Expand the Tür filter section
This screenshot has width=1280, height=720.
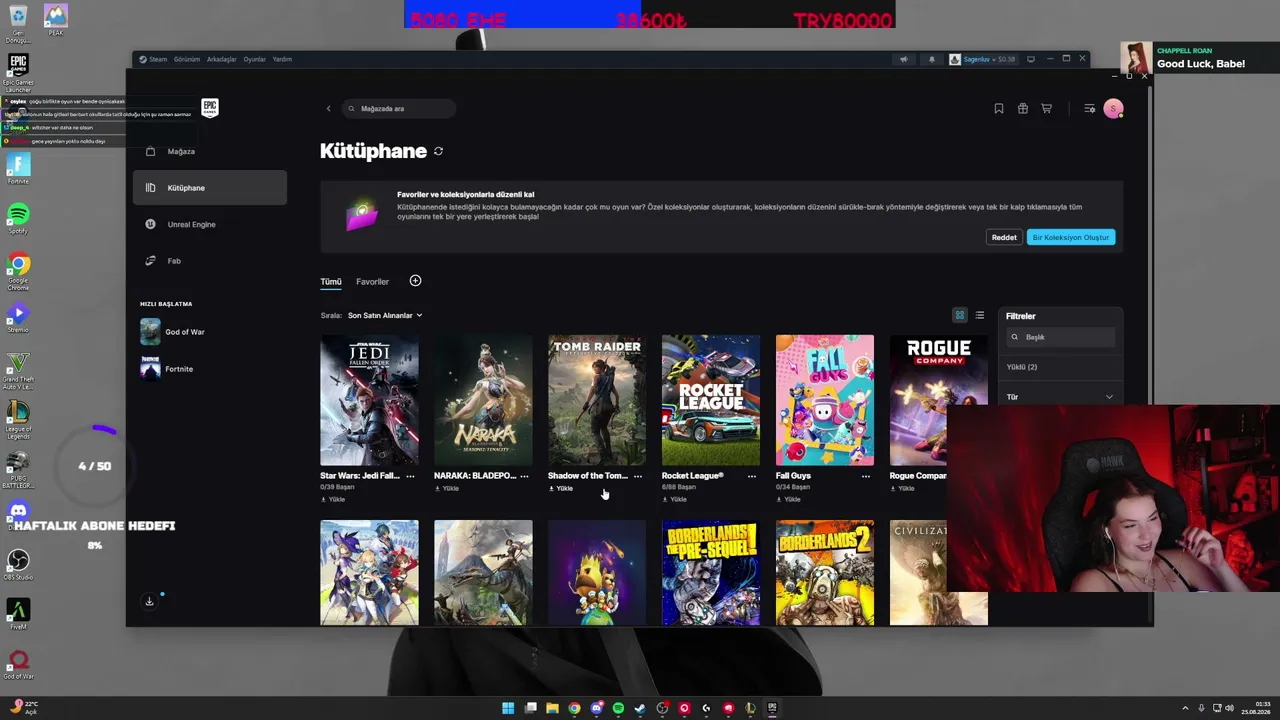tap(1060, 397)
